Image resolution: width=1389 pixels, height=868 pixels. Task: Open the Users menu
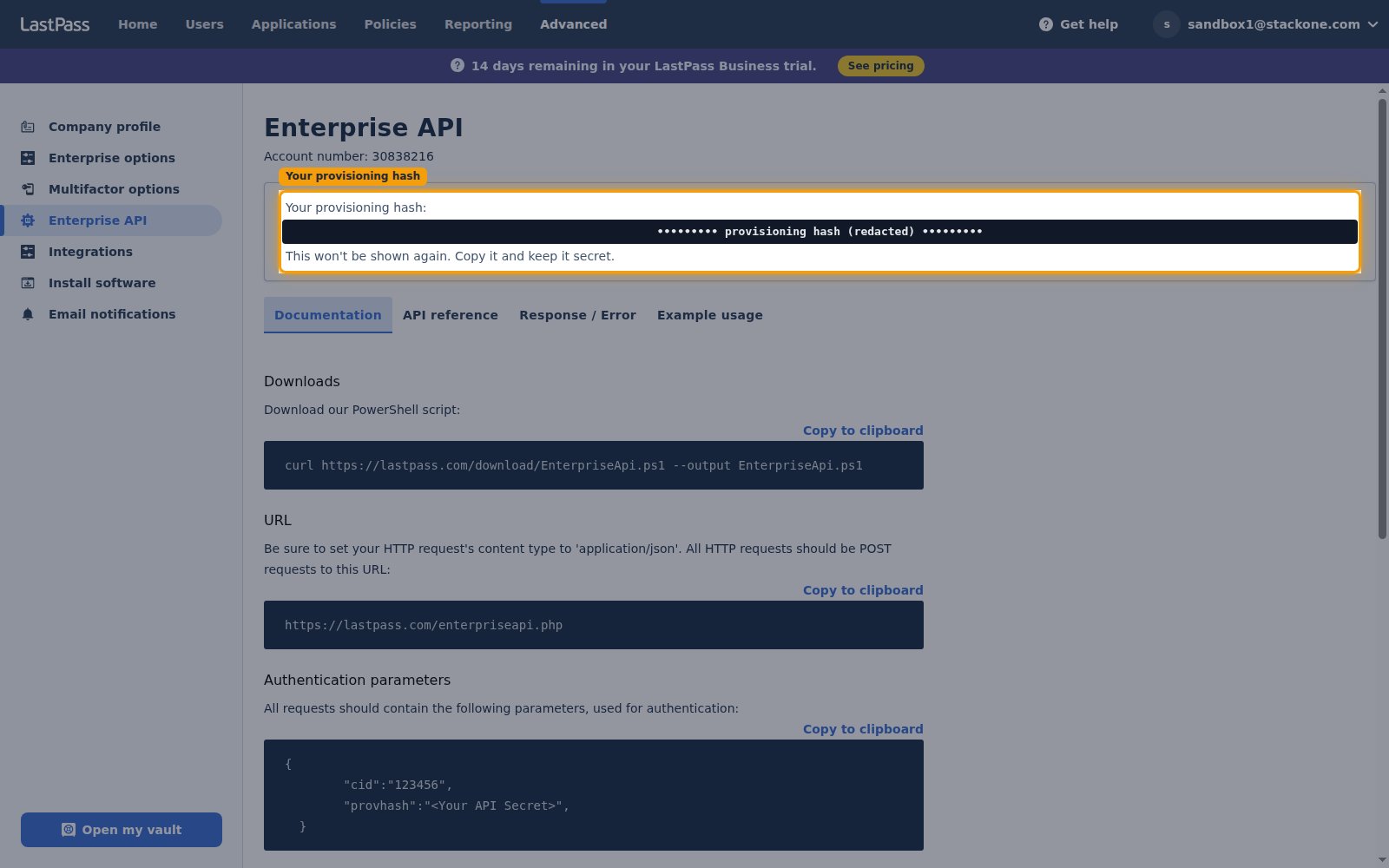pyautogui.click(x=205, y=24)
